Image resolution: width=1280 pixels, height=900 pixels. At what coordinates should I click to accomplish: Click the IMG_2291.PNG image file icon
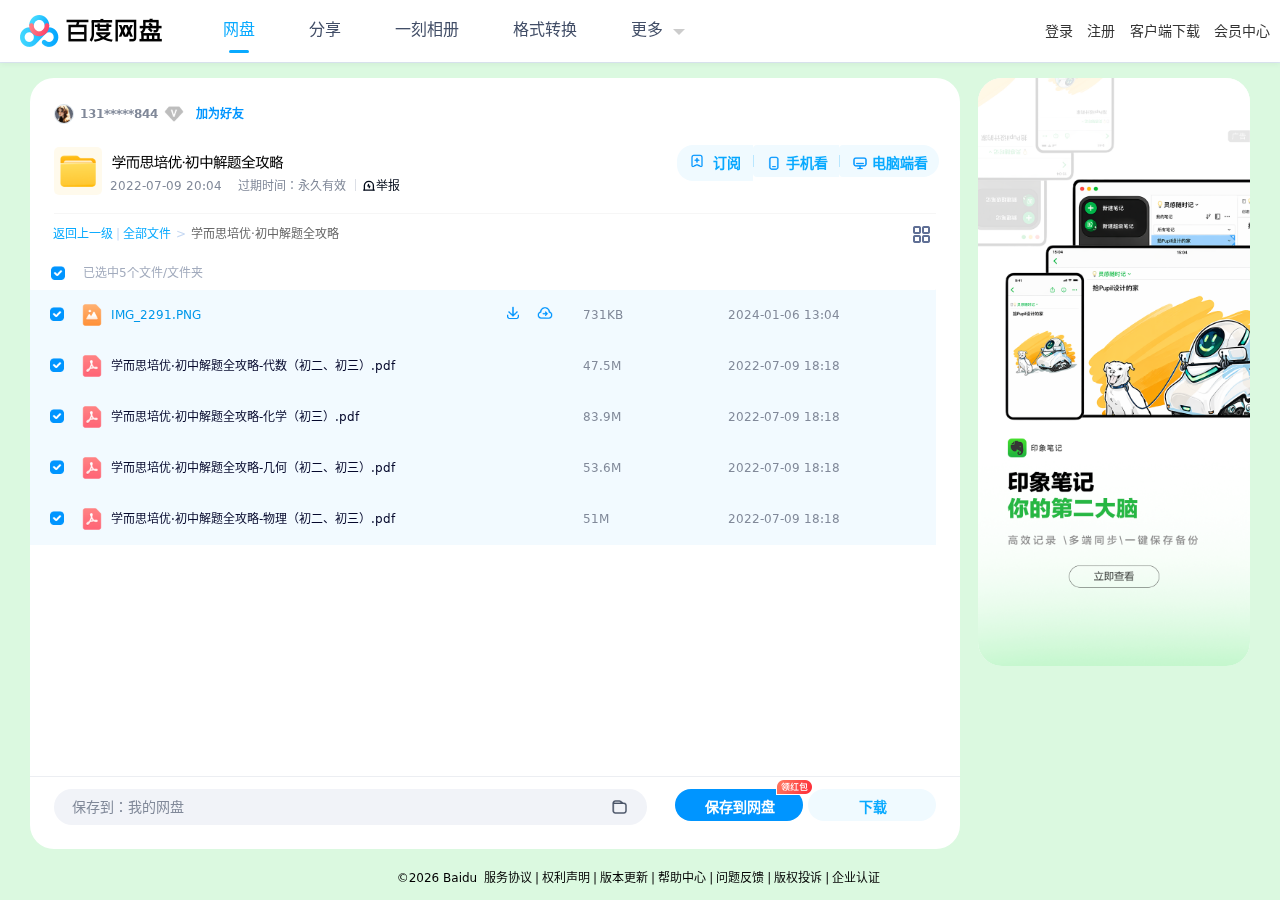pos(92,315)
